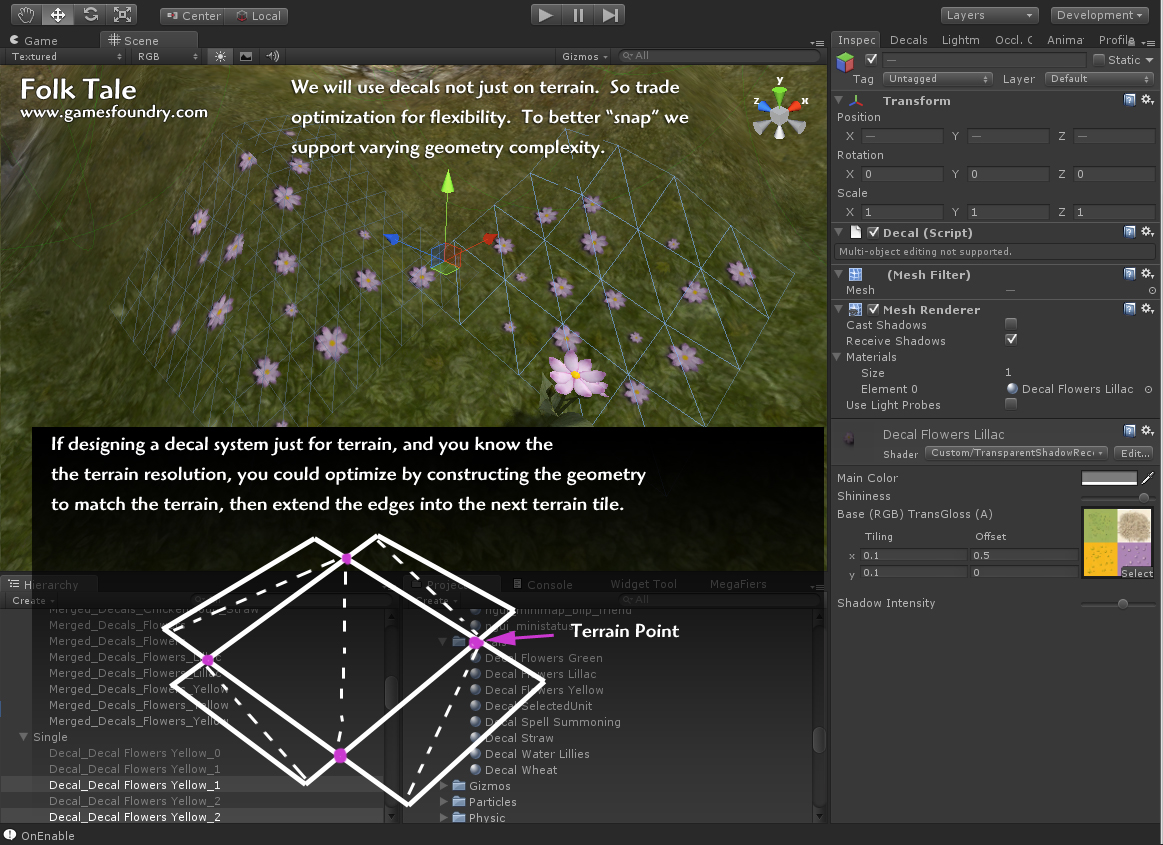Collapse the Single group in Hierarchy
Image resolution: width=1163 pixels, height=845 pixels.
[x=24, y=737]
